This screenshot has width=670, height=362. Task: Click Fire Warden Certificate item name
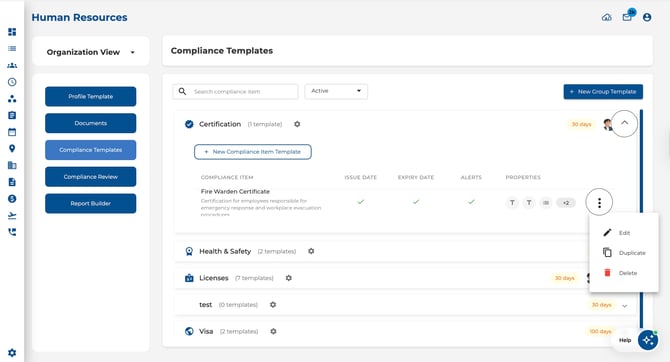[x=235, y=191]
